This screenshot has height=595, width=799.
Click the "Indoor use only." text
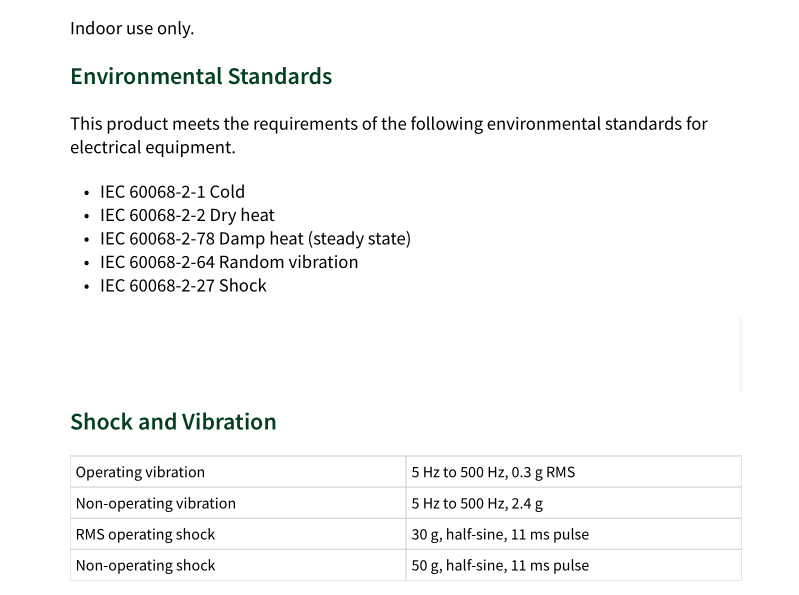132,28
